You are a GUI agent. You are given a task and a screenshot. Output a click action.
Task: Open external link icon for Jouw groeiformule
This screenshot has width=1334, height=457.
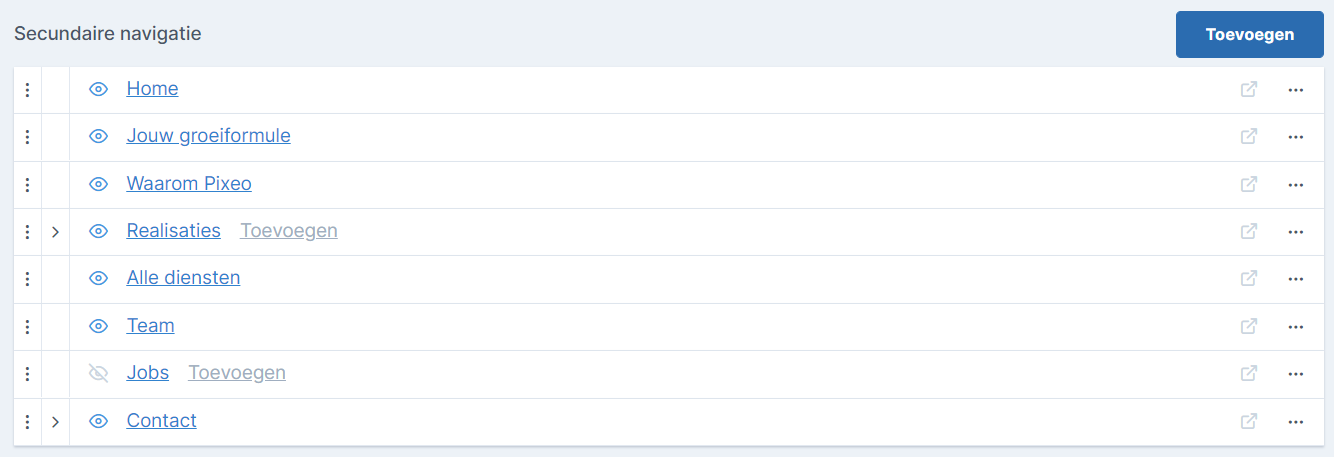[x=1249, y=136]
